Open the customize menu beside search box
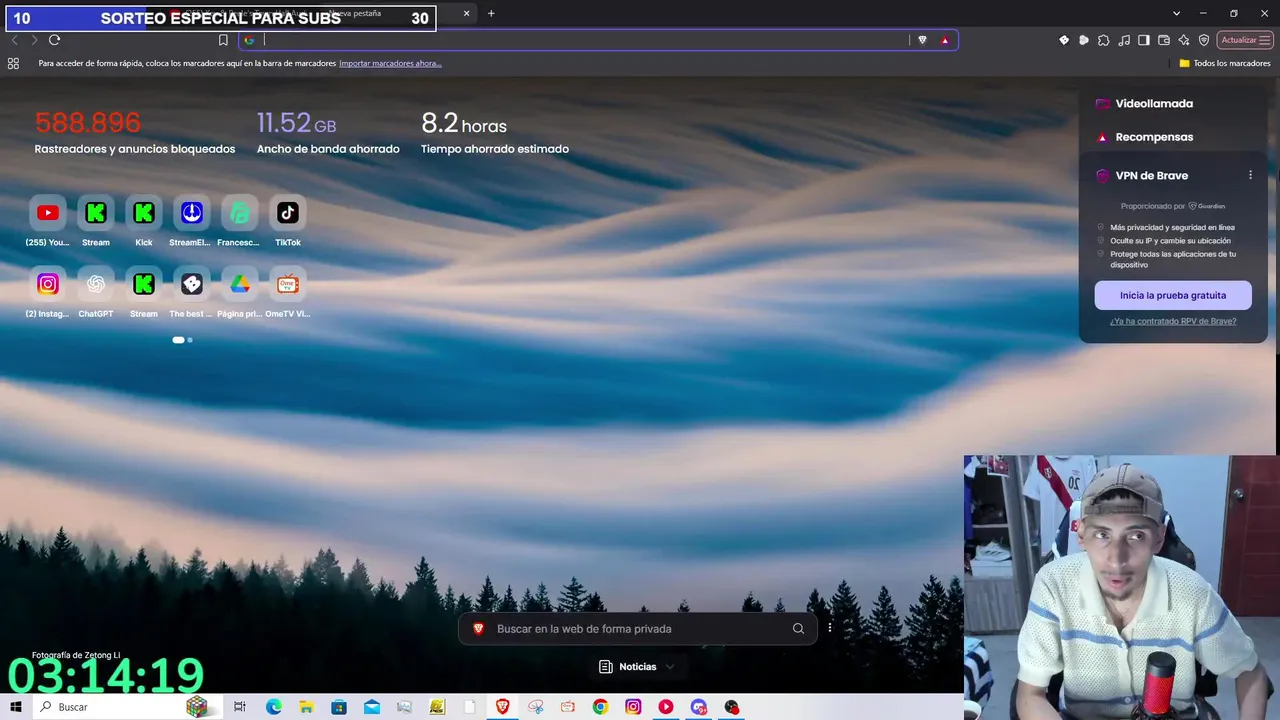Viewport: 1280px width, 720px height. [830, 628]
